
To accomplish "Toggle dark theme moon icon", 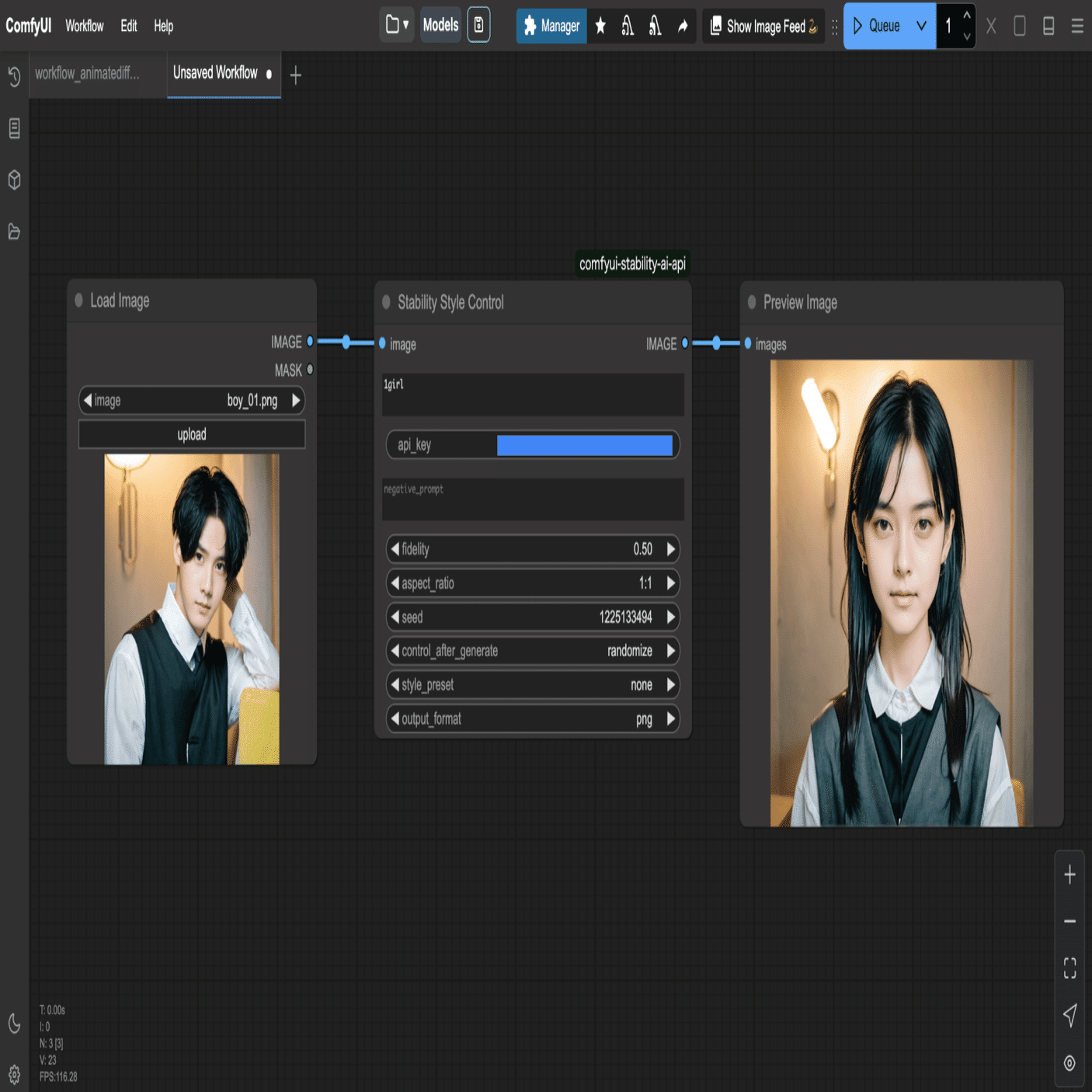I will 14,1024.
